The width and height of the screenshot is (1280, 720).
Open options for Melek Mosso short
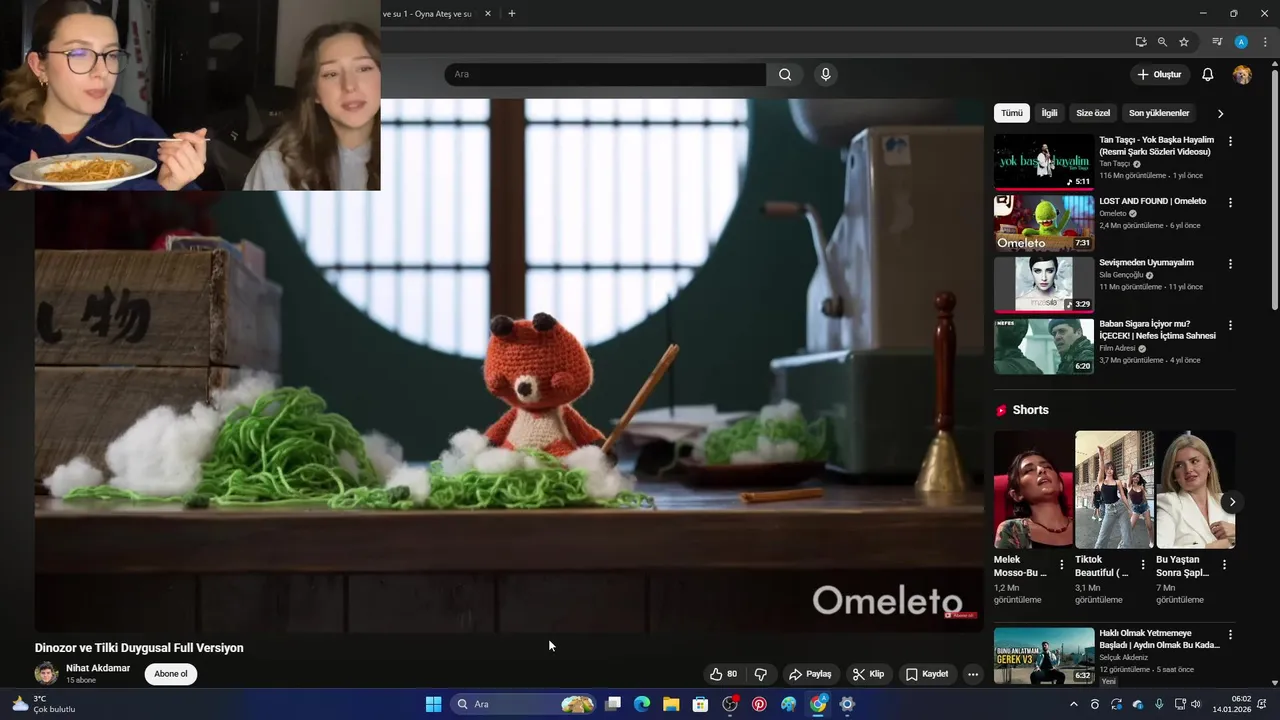click(1062, 565)
